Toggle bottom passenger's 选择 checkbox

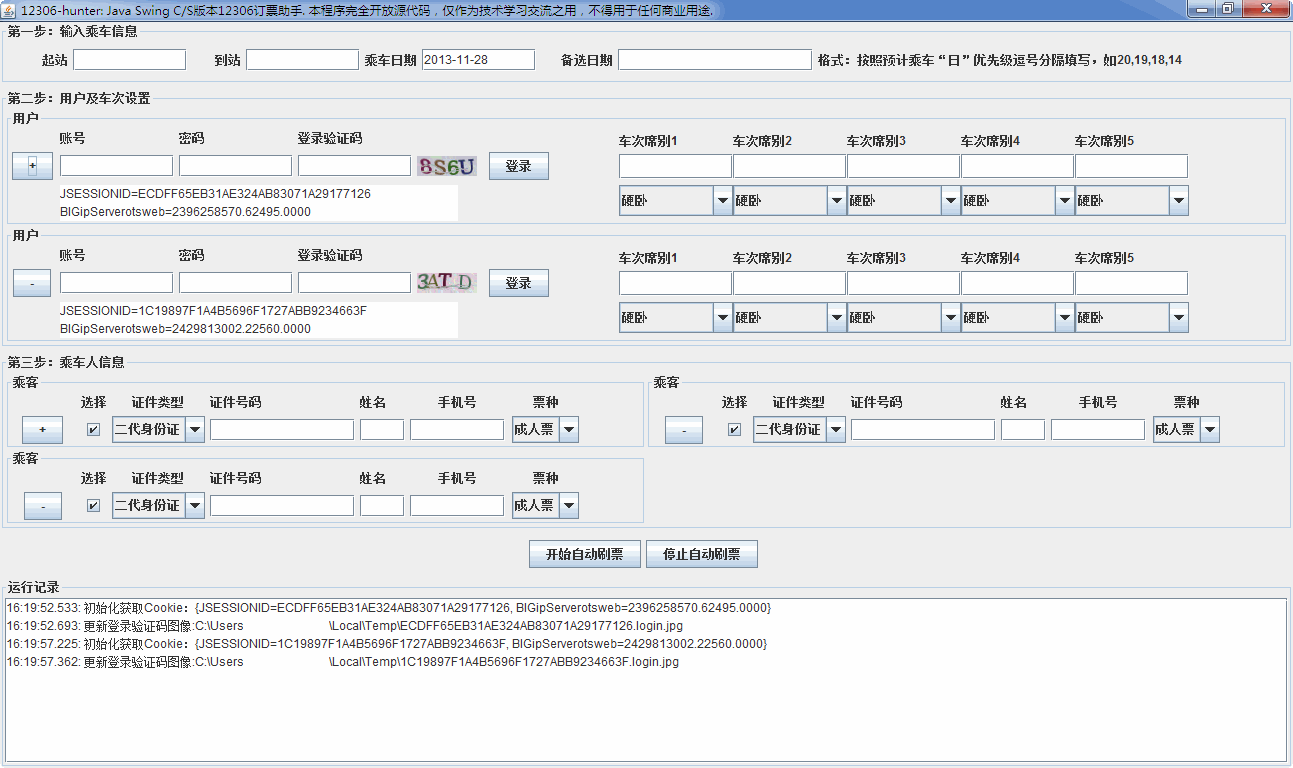pyautogui.click(x=94, y=506)
